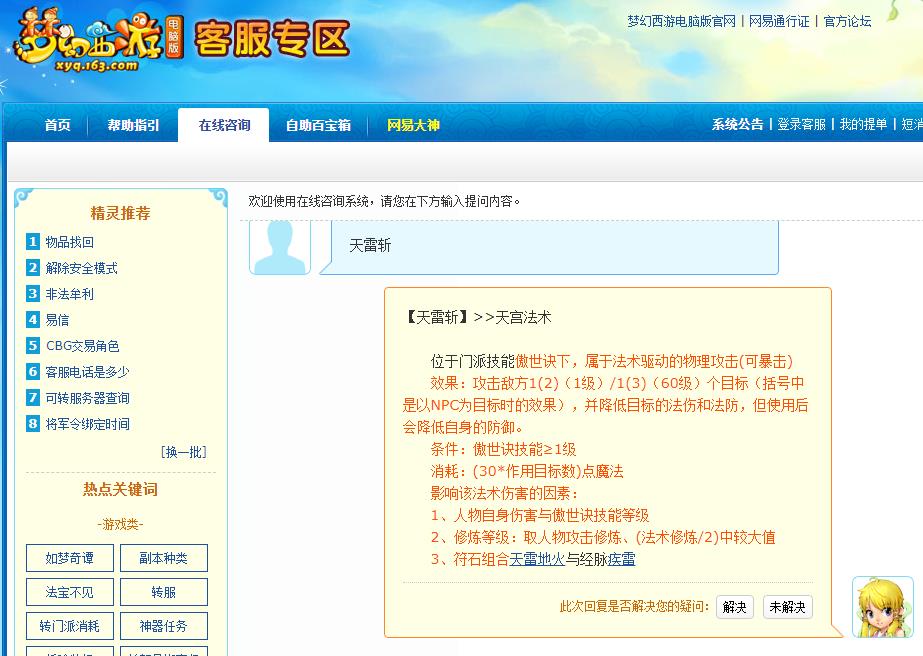Image resolution: width=923 pixels, height=656 pixels.
Task: Go to the 首页 tab
Action: pos(57,125)
